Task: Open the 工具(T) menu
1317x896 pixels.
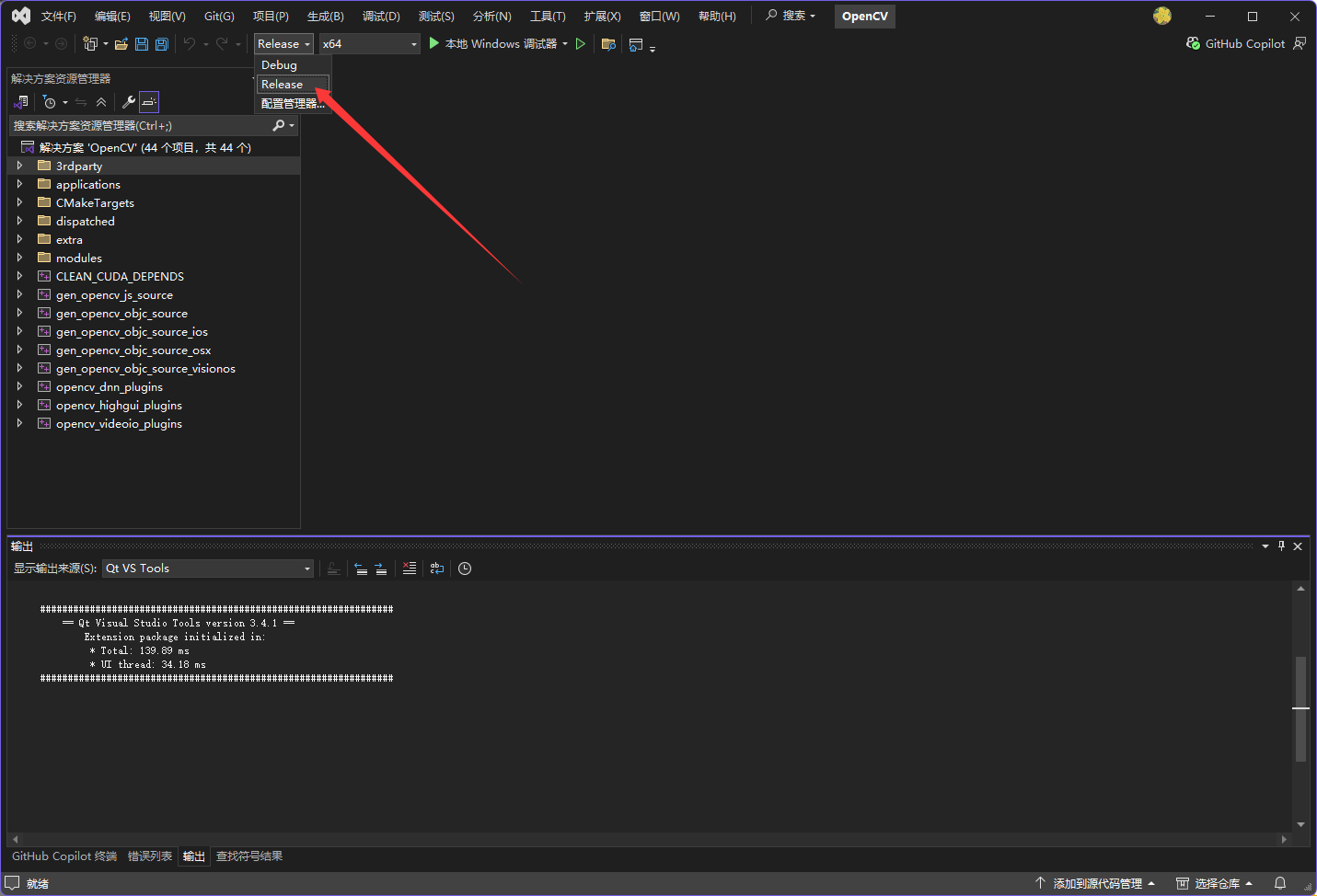Action: pos(548,17)
